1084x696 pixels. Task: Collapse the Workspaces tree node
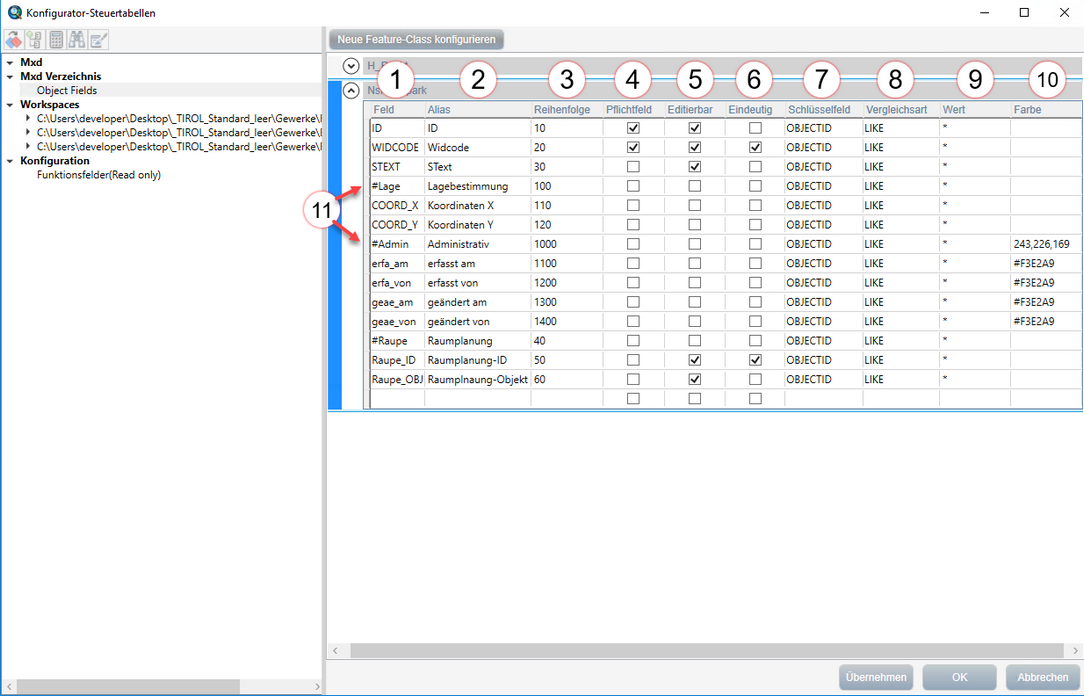10,105
